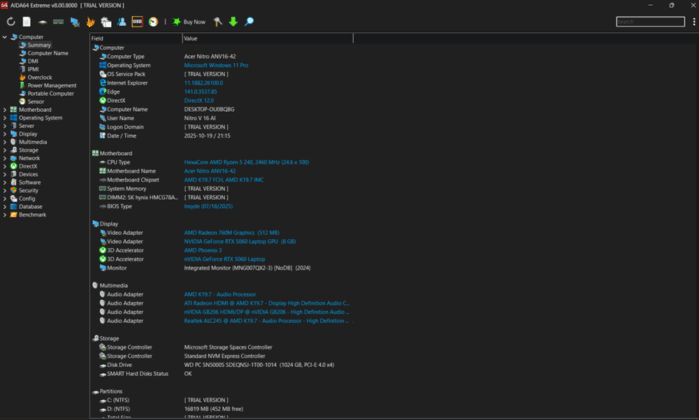Click the Refresh toolbar icon

[11, 21]
